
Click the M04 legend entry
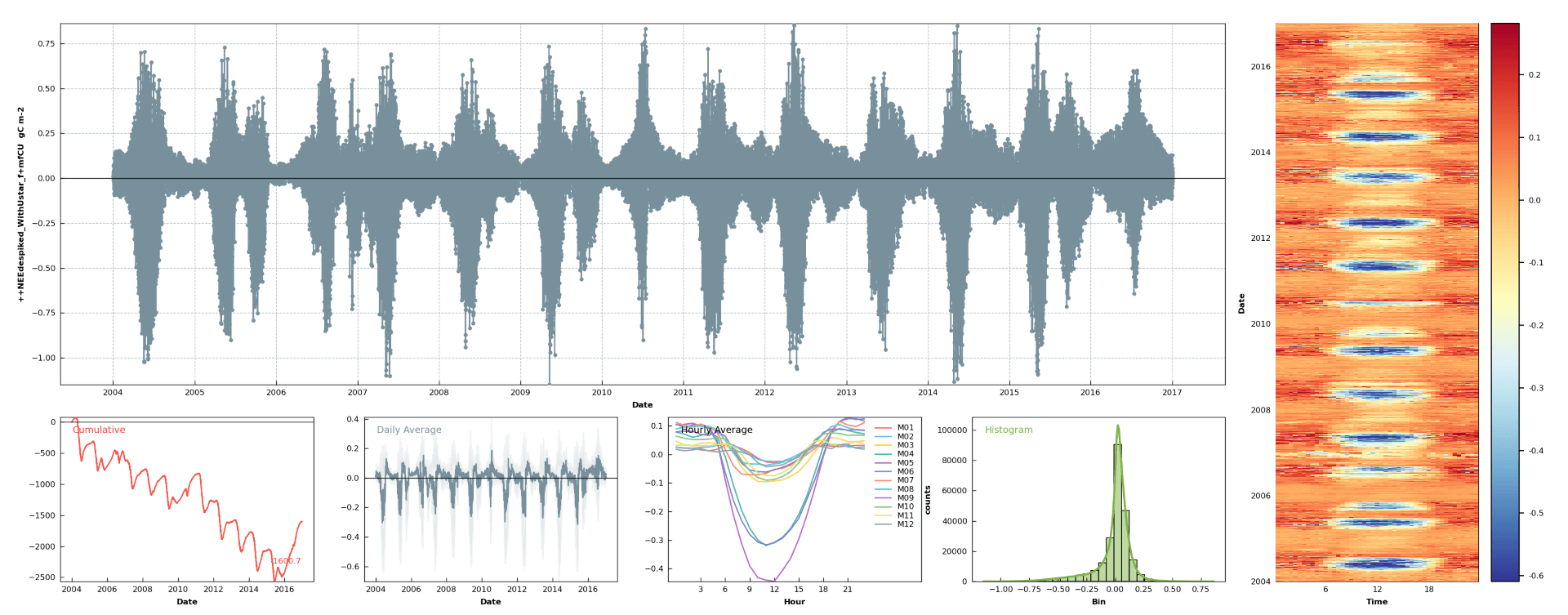coord(894,453)
